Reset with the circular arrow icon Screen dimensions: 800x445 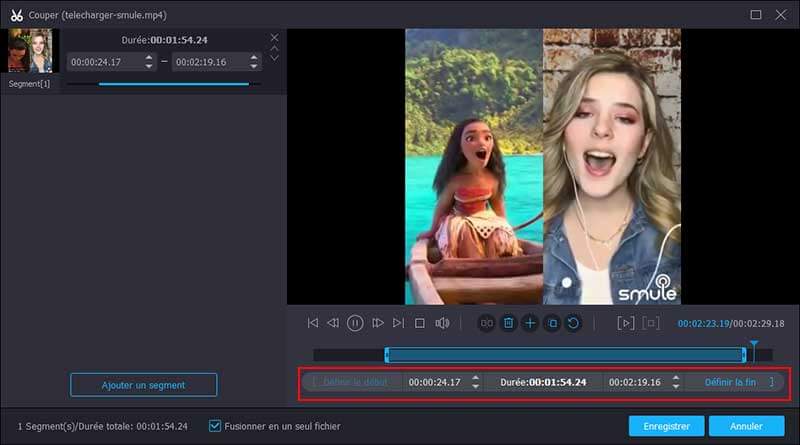point(574,323)
